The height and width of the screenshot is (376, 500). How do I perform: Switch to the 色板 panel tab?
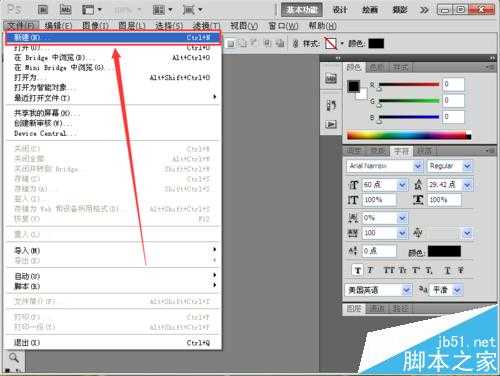[x=377, y=68]
